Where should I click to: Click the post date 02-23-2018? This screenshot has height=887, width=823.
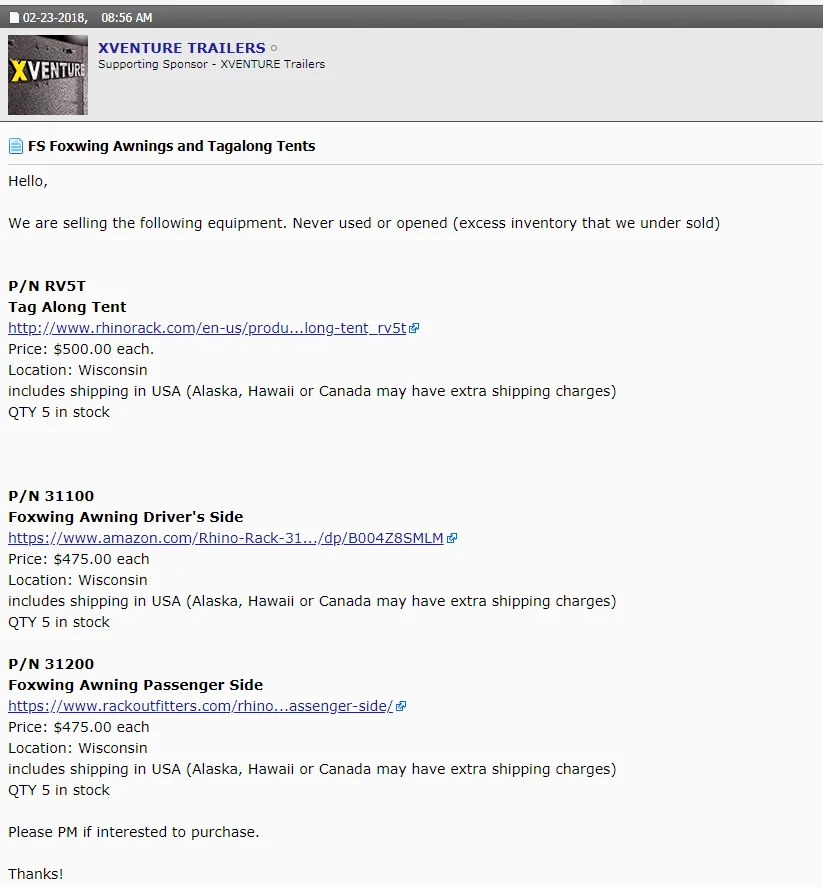pos(55,18)
